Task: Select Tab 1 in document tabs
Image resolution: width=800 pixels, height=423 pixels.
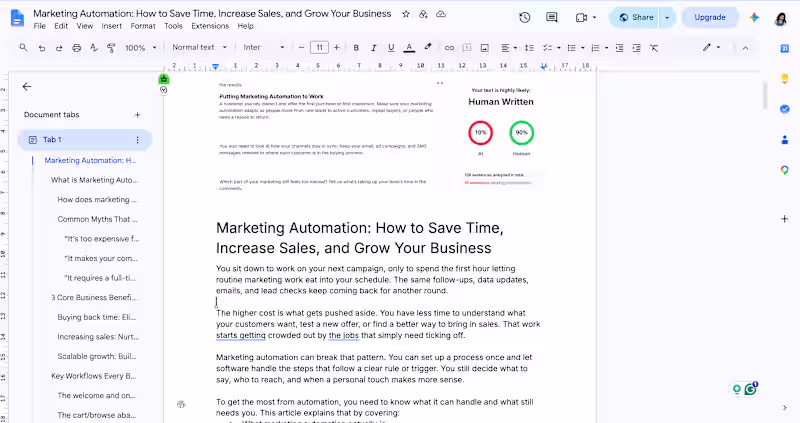Action: [85, 139]
